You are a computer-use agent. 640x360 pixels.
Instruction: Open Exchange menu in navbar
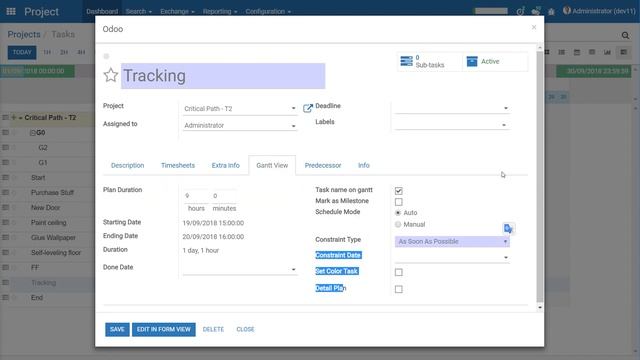click(177, 11)
